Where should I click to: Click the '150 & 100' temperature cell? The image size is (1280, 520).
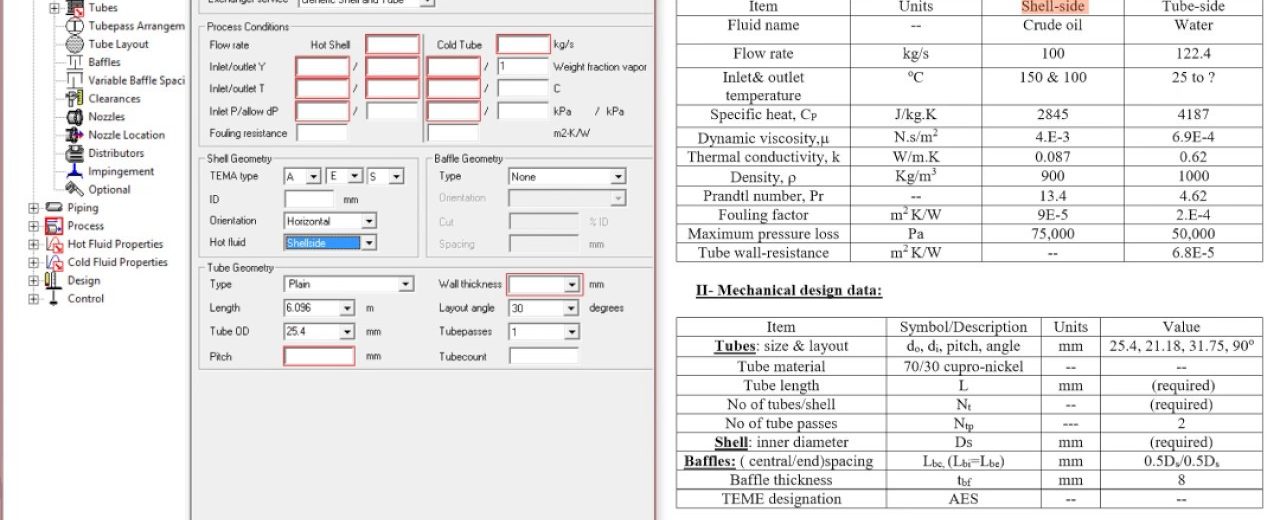[x=1053, y=77]
